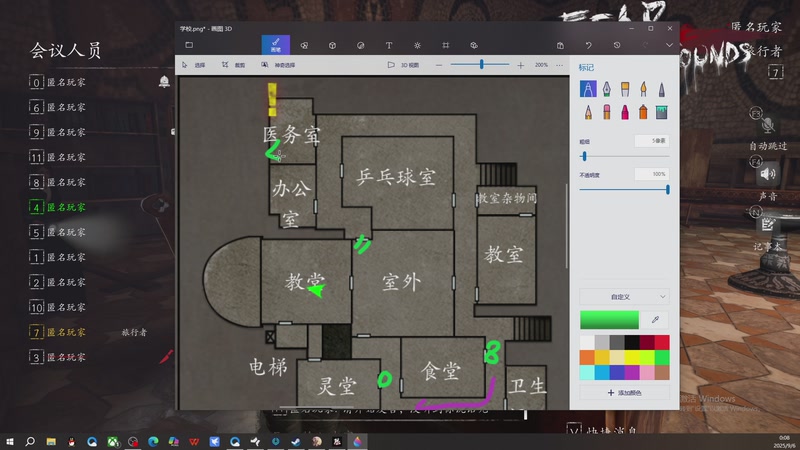Click the Paste clipboard icon
The height and width of the screenshot is (450, 800).
point(560,45)
